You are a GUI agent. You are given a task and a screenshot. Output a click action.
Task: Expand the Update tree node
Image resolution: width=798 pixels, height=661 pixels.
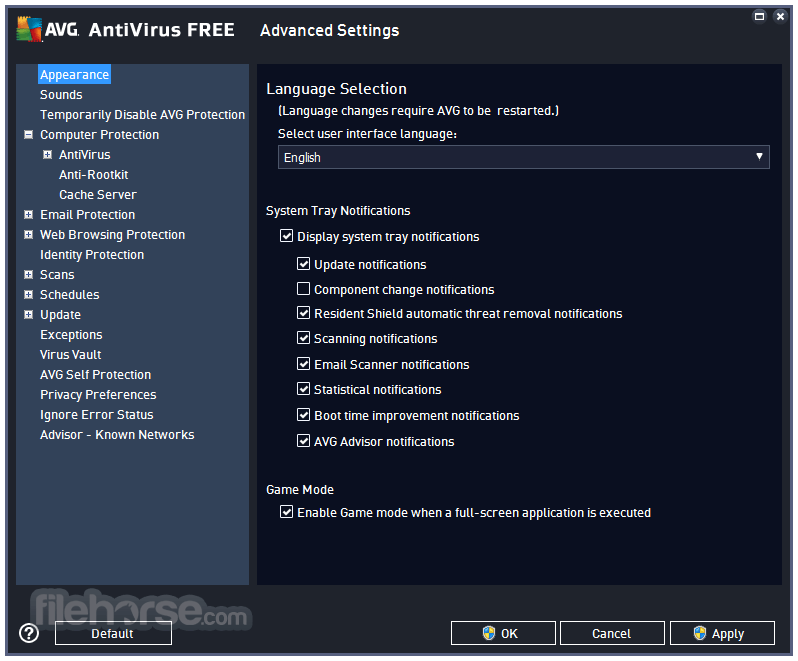(28, 314)
